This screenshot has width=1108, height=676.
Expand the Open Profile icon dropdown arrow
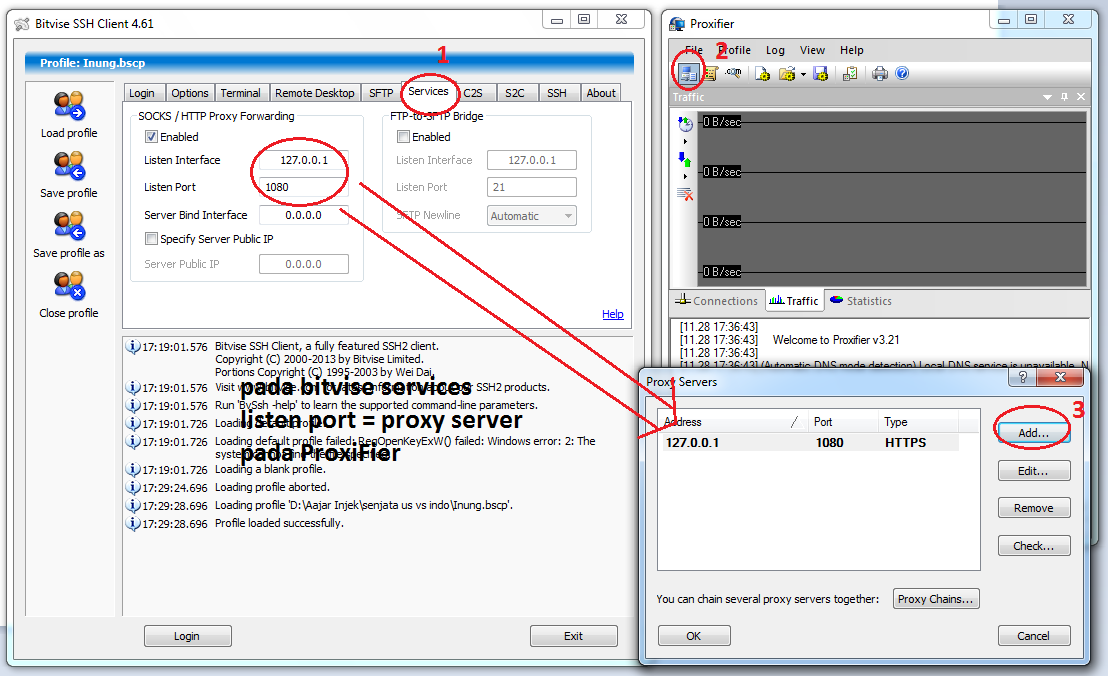pyautogui.click(x=803, y=74)
